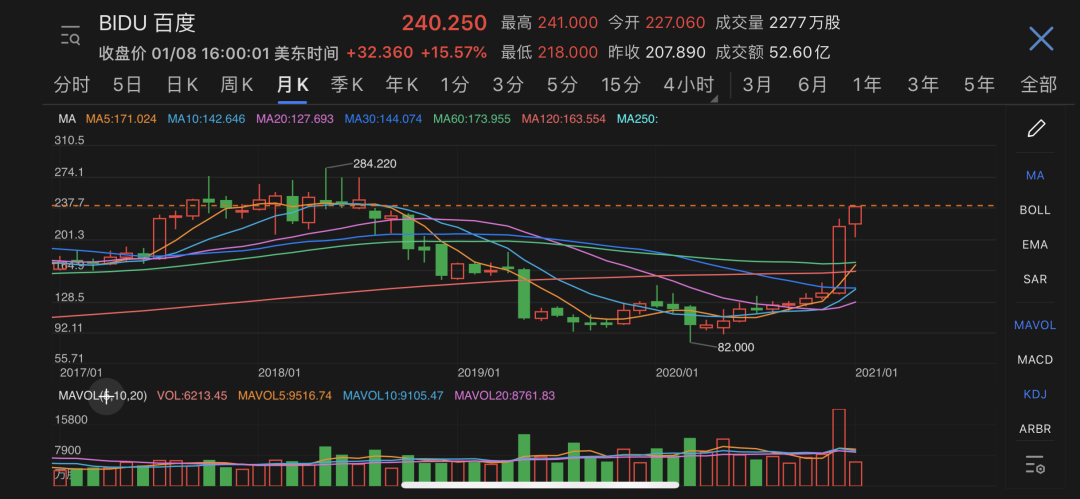Click the MAVOL20:8761.83 legend value
1080x499 pixels.
coord(504,396)
